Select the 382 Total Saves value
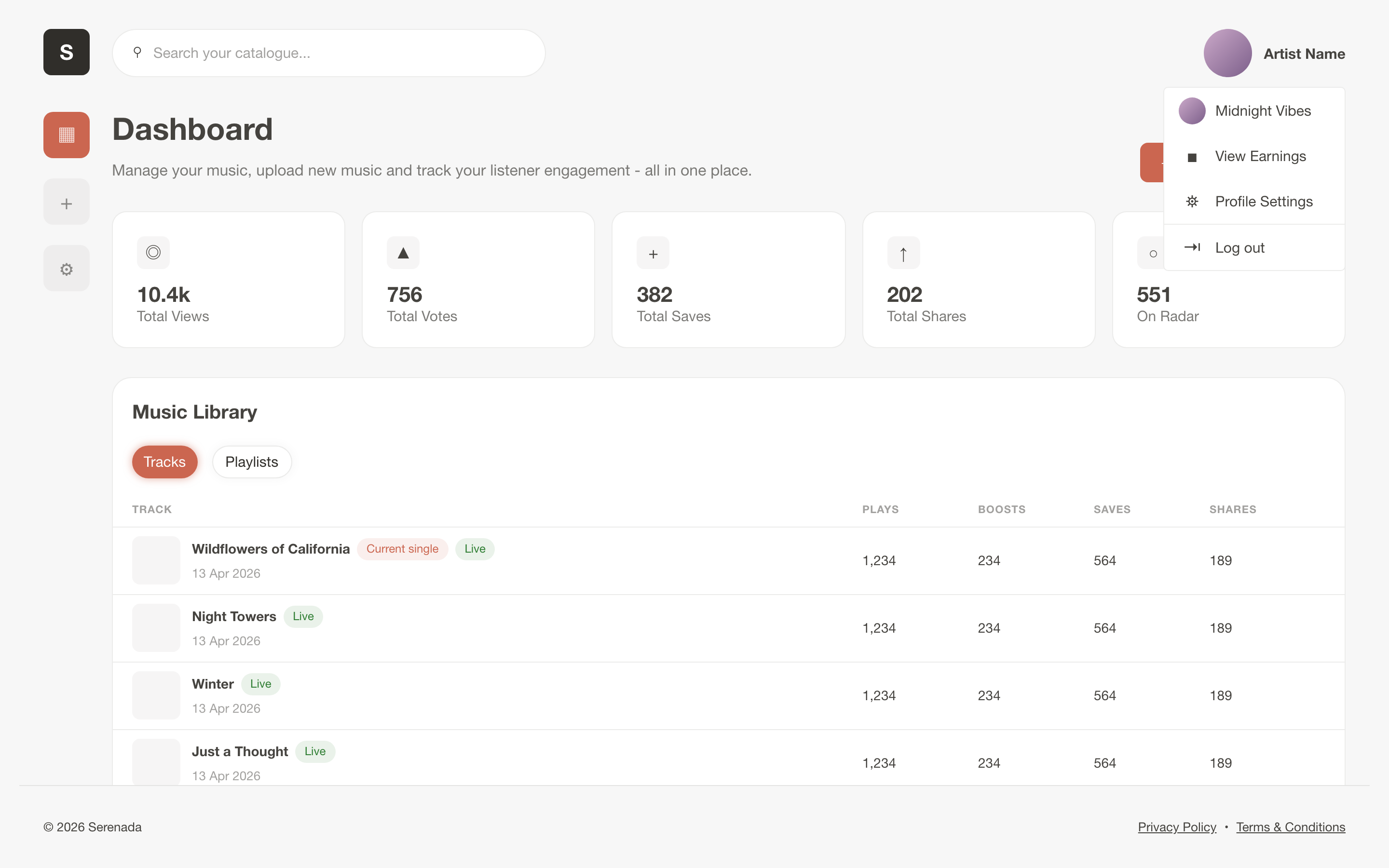 654,295
